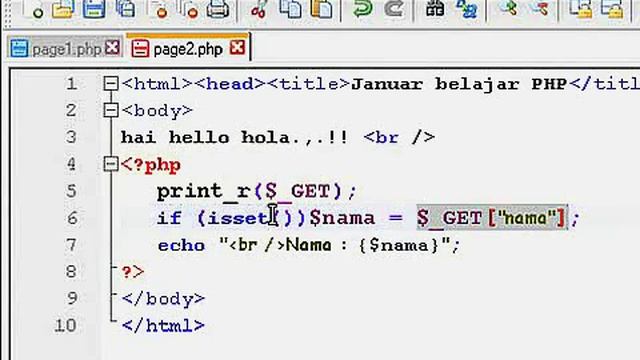The height and width of the screenshot is (360, 640).
Task: Cut selection with the scissors icon
Action: 259,8
